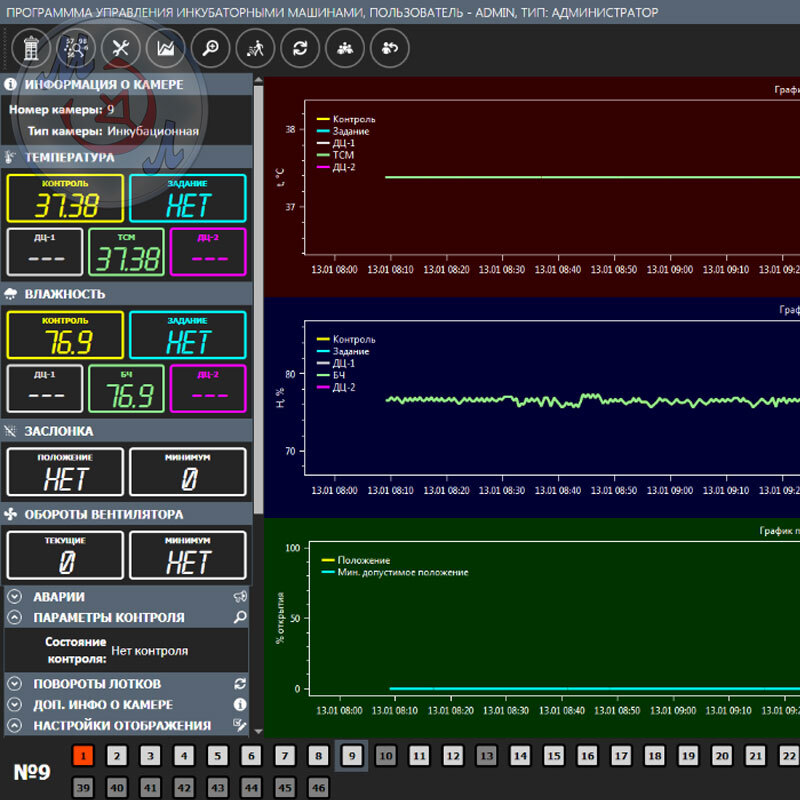Select chamber 16 button
The image size is (800, 800).
pyautogui.click(x=587, y=756)
